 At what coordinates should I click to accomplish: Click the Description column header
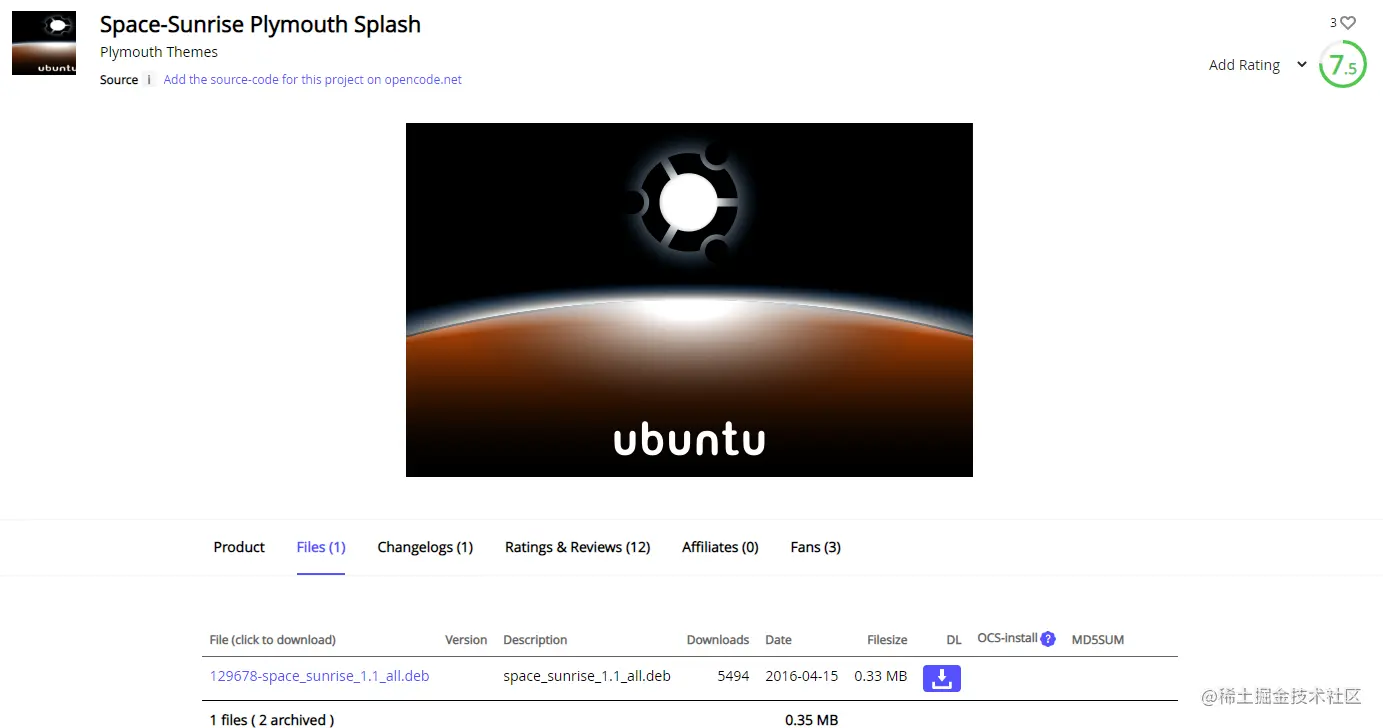pyautogui.click(x=535, y=640)
